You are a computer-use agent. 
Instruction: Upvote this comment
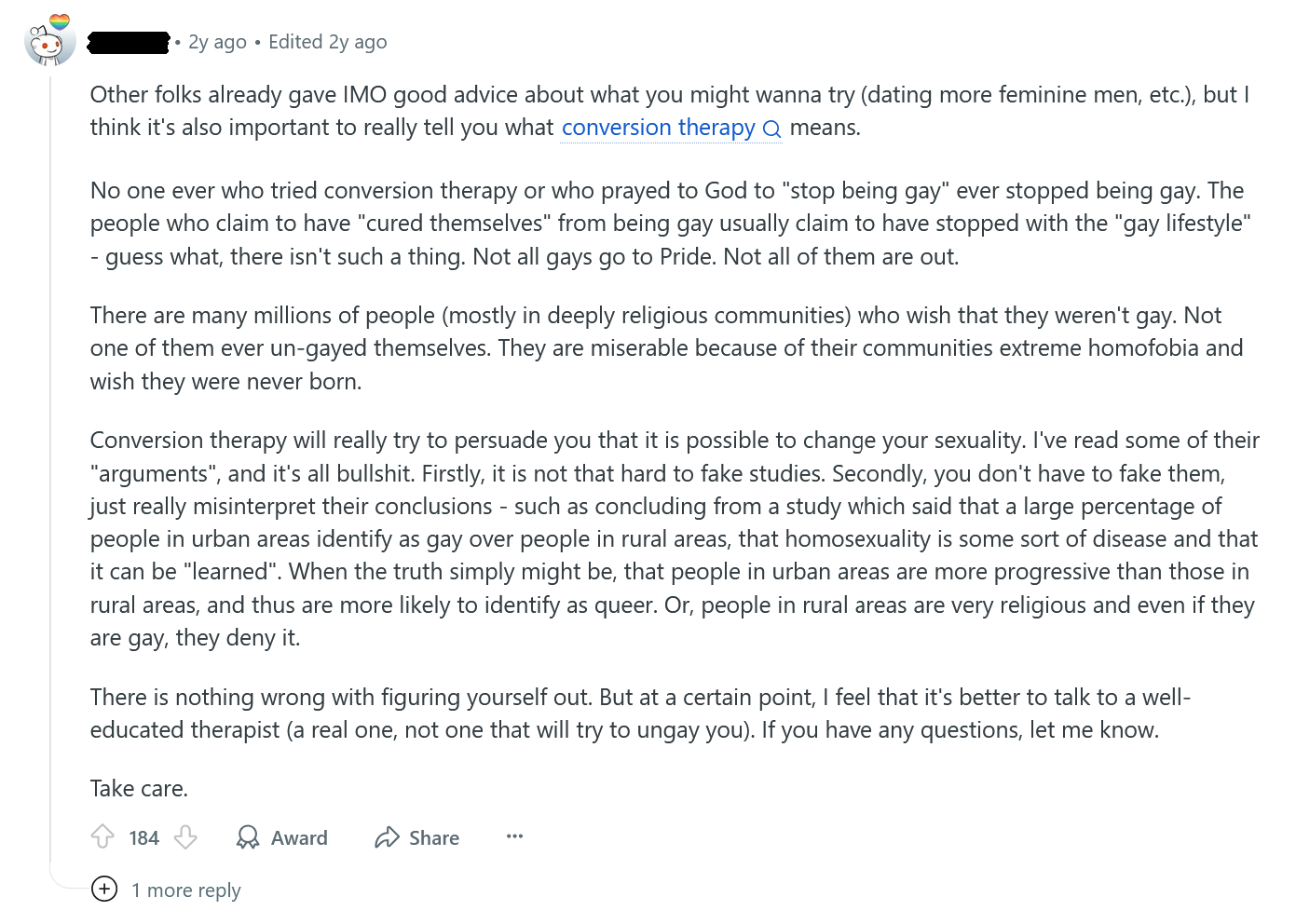[x=102, y=837]
